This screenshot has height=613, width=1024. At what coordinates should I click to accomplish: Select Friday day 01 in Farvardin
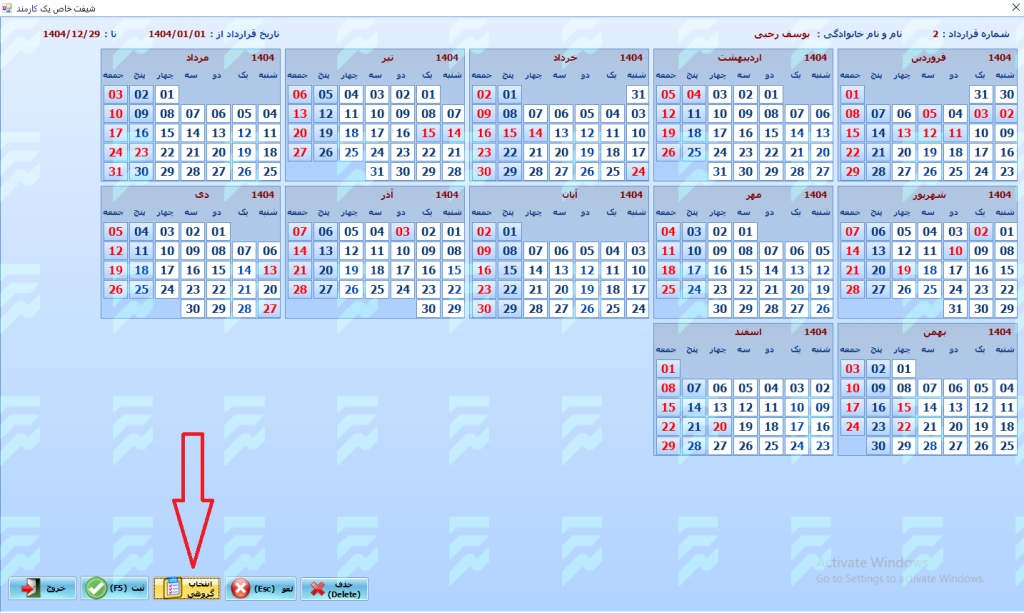tap(852, 95)
